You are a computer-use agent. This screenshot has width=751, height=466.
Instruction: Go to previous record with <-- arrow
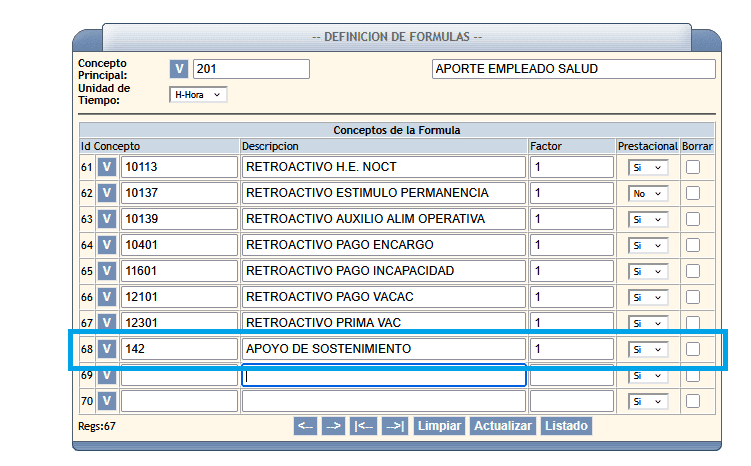pyautogui.click(x=306, y=426)
